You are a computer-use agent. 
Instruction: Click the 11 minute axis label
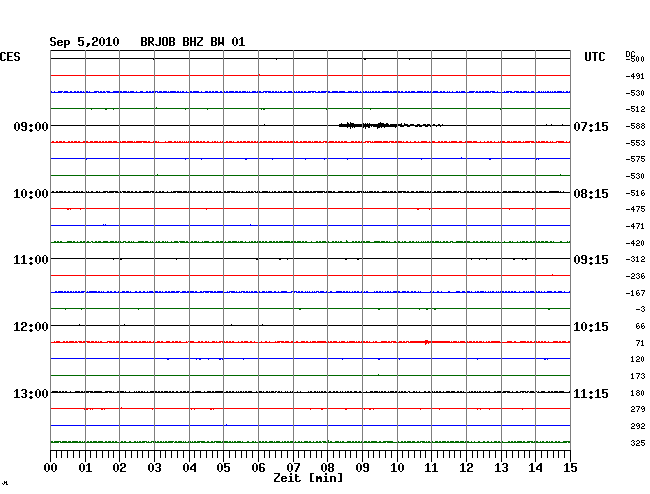point(431,468)
